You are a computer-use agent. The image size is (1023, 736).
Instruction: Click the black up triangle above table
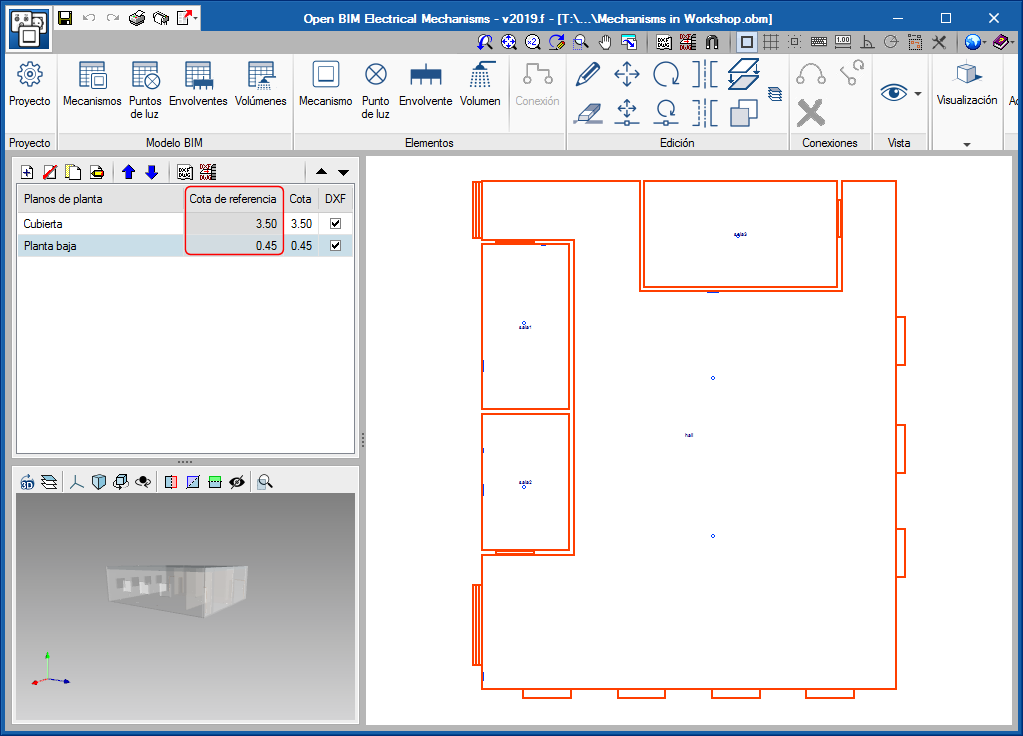(x=321, y=172)
